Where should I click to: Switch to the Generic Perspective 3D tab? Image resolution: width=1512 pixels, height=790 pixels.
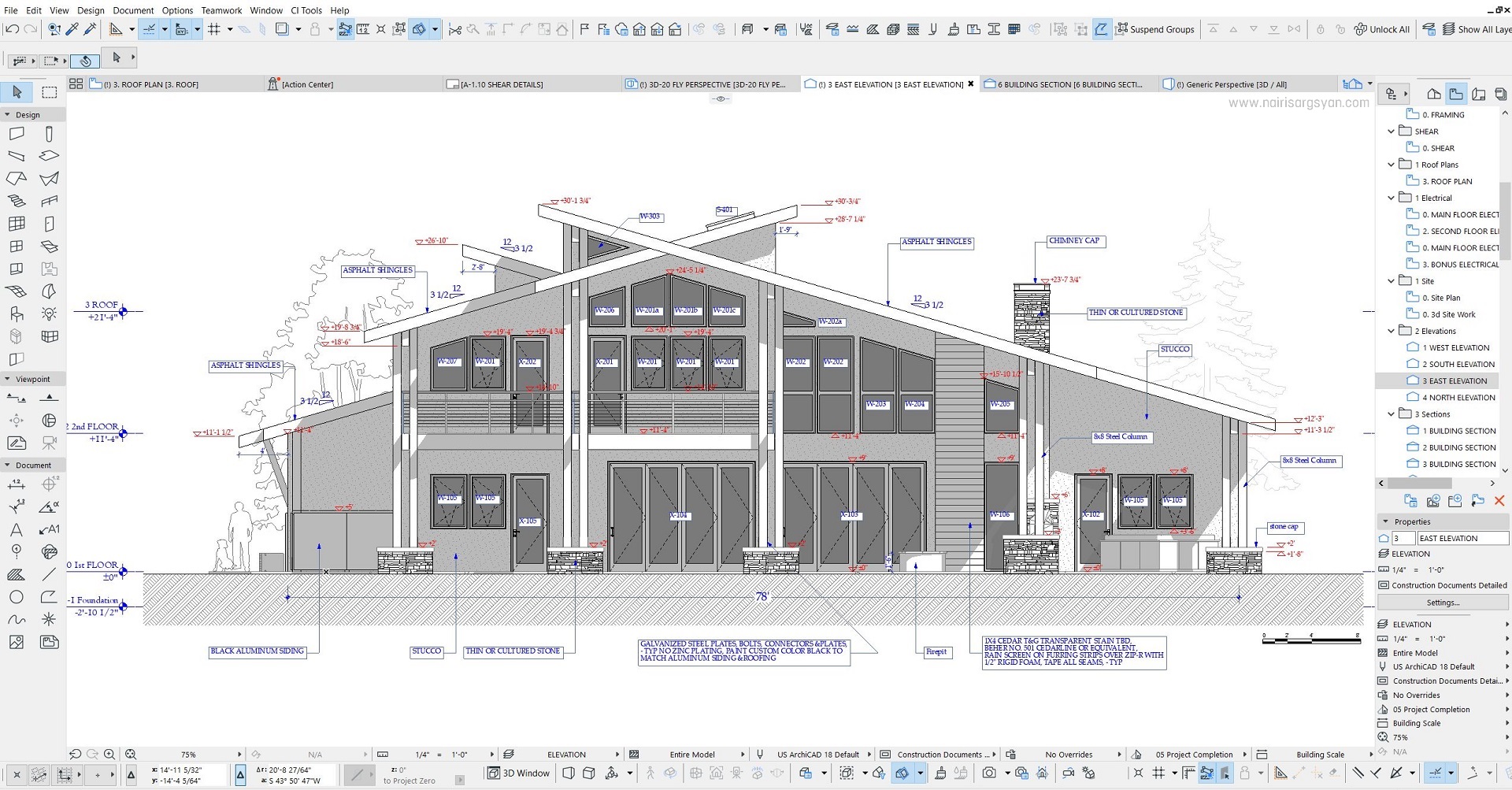tap(1247, 84)
